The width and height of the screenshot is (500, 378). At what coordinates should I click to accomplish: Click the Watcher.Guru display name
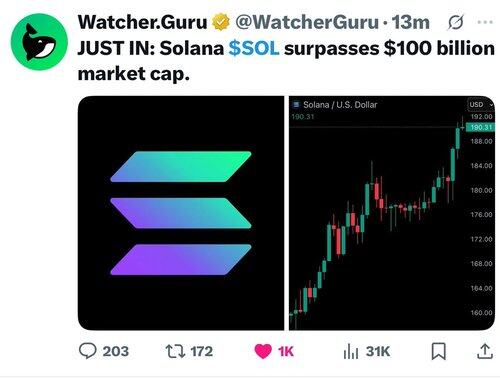142,22
